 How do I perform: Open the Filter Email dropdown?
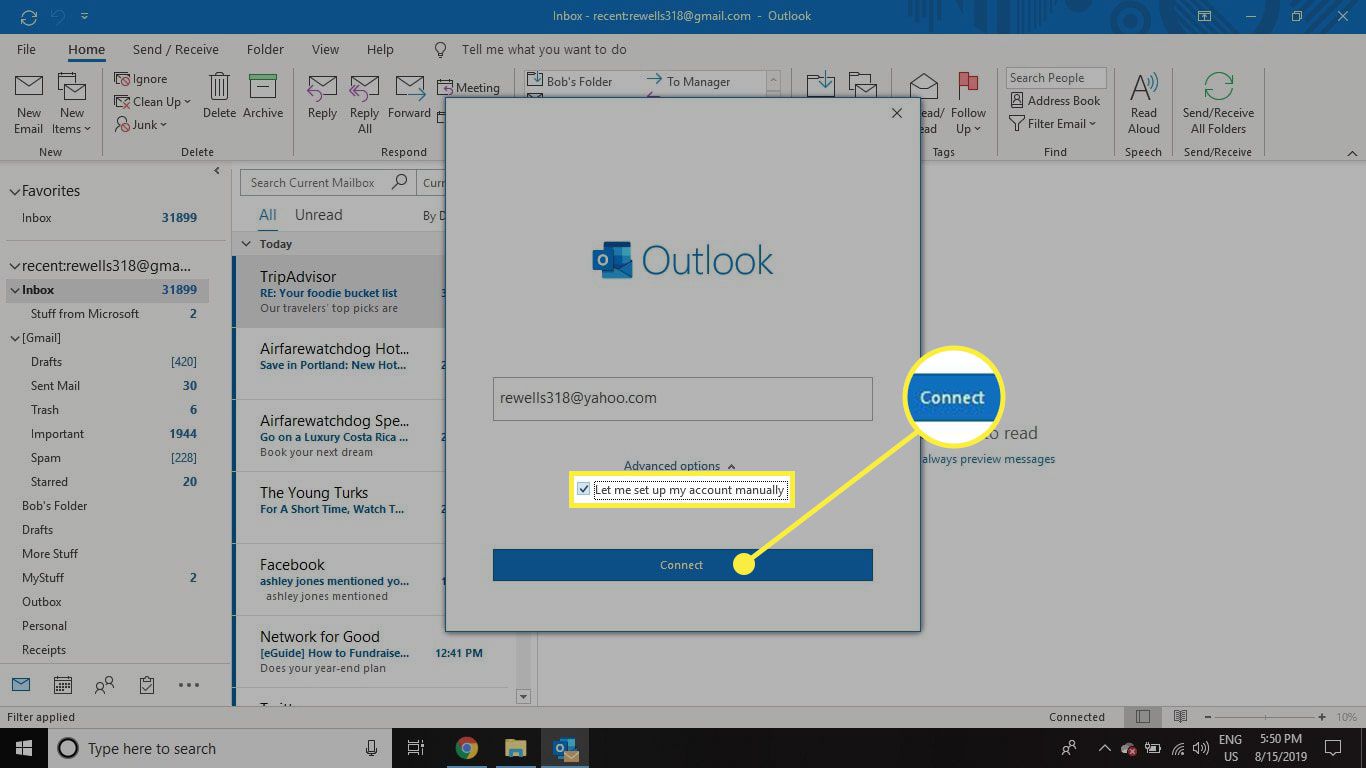click(x=1053, y=124)
